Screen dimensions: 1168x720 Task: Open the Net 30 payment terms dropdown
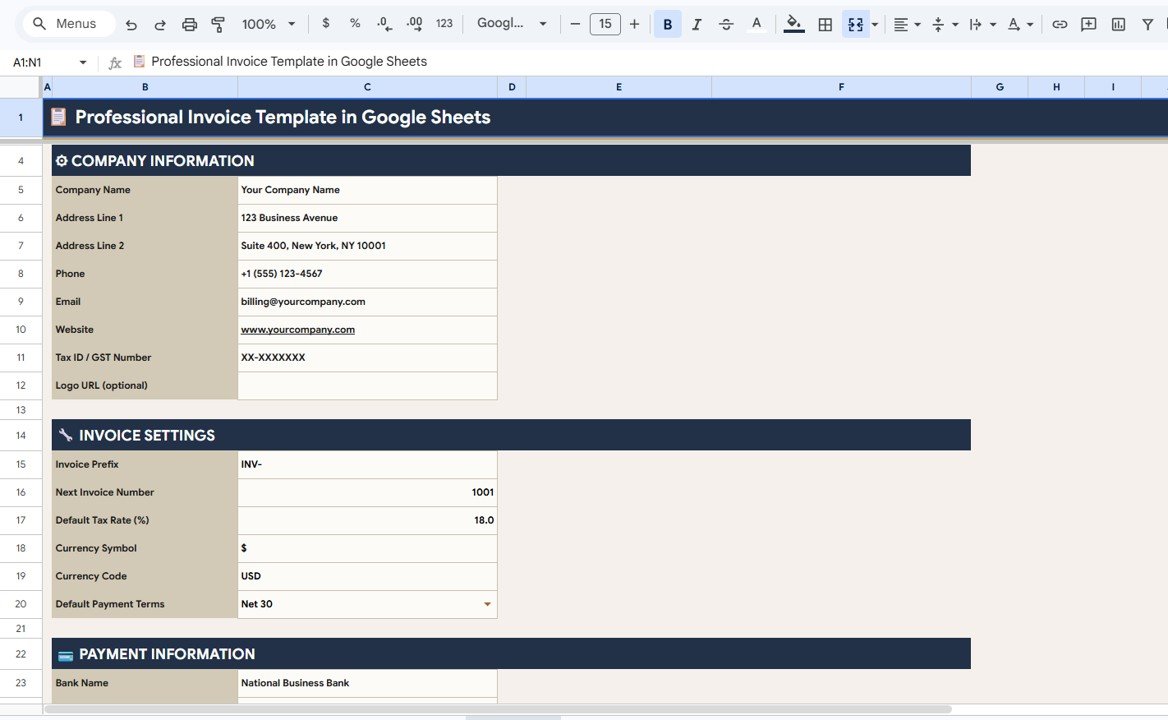click(487, 604)
